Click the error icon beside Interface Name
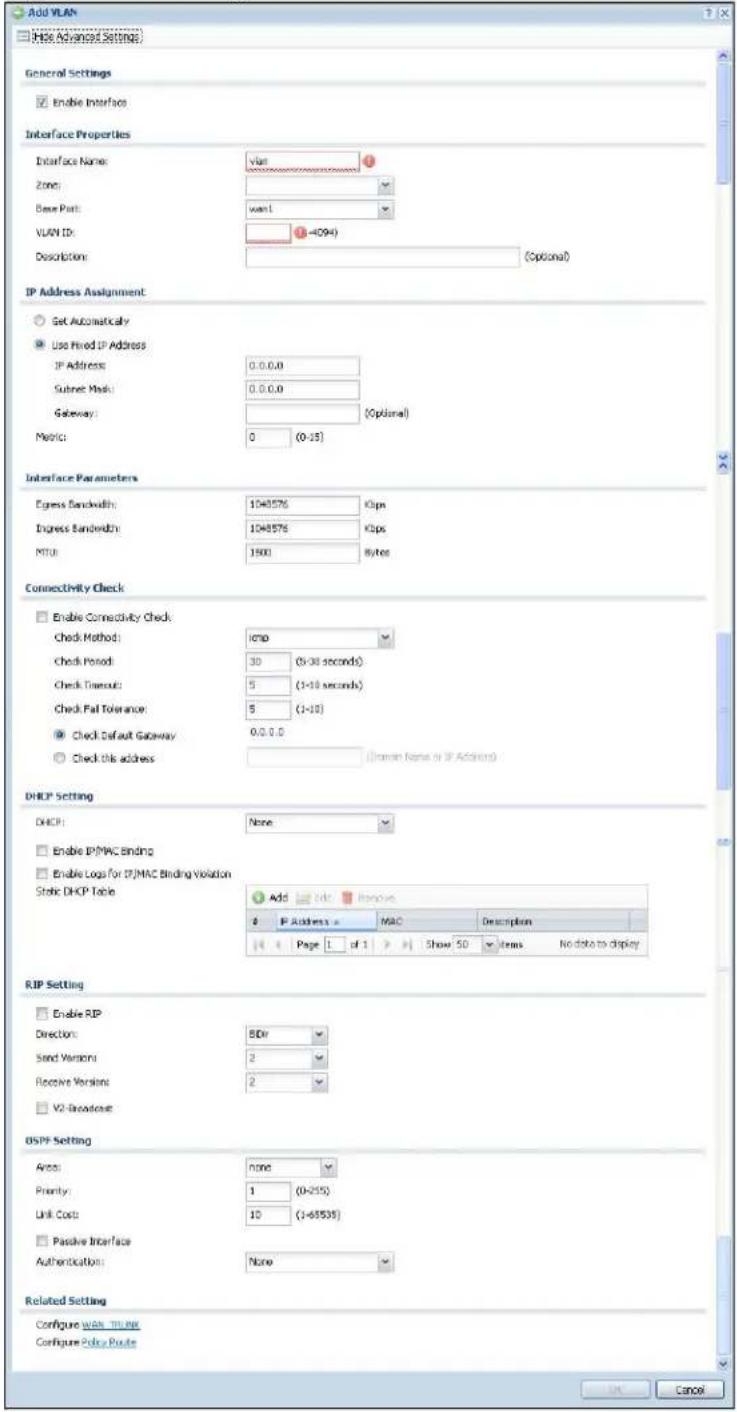 click(x=367, y=160)
